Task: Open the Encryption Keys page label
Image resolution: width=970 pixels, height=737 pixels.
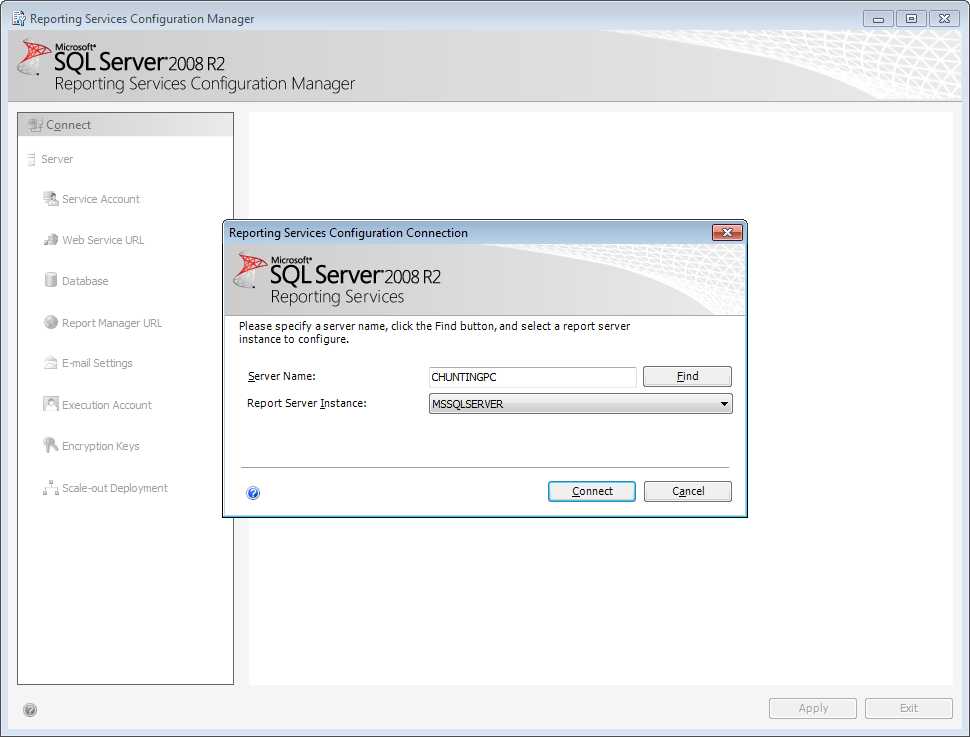Action: [101, 446]
